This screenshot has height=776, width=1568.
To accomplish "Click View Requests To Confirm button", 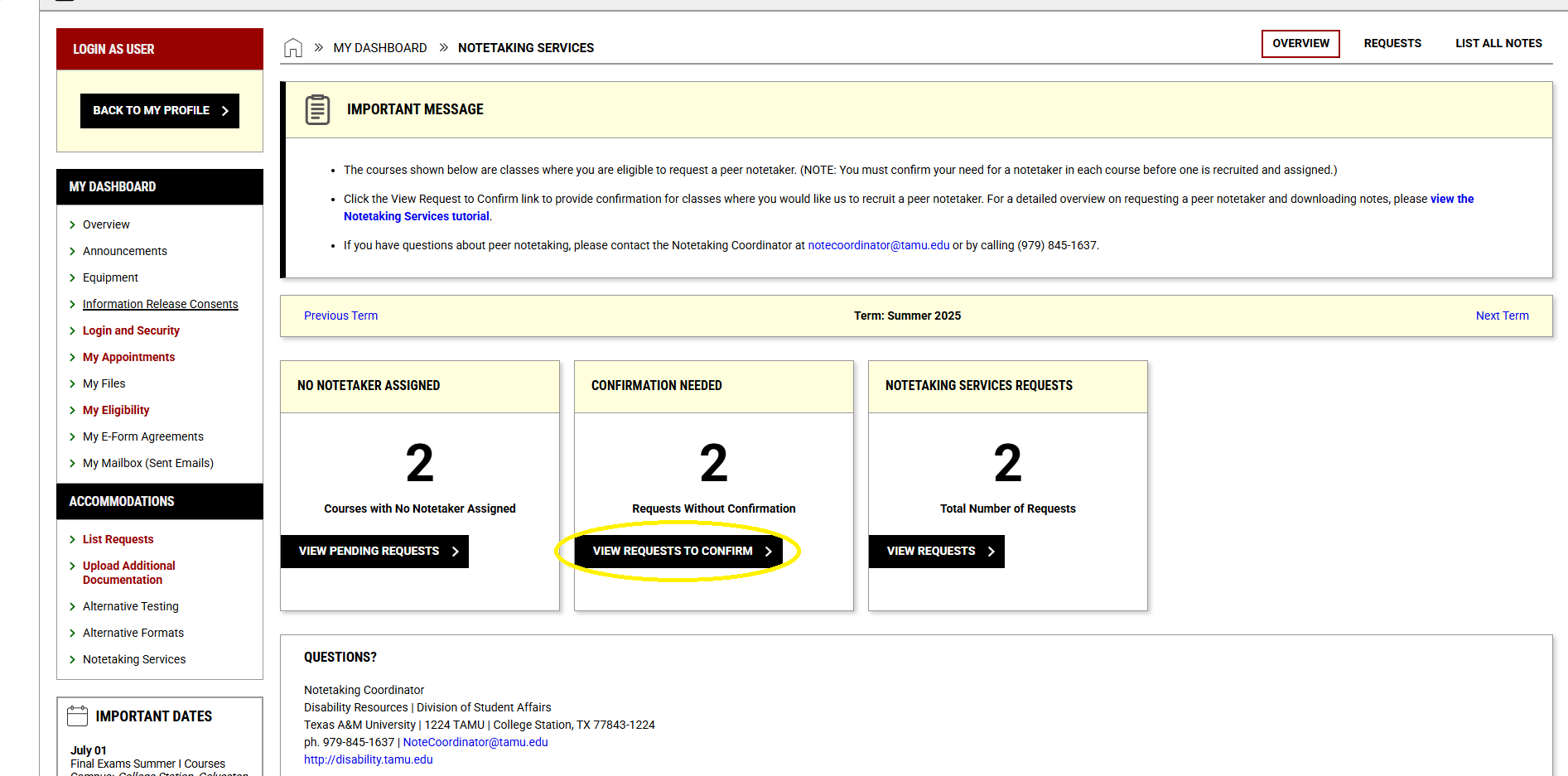I will click(678, 552).
